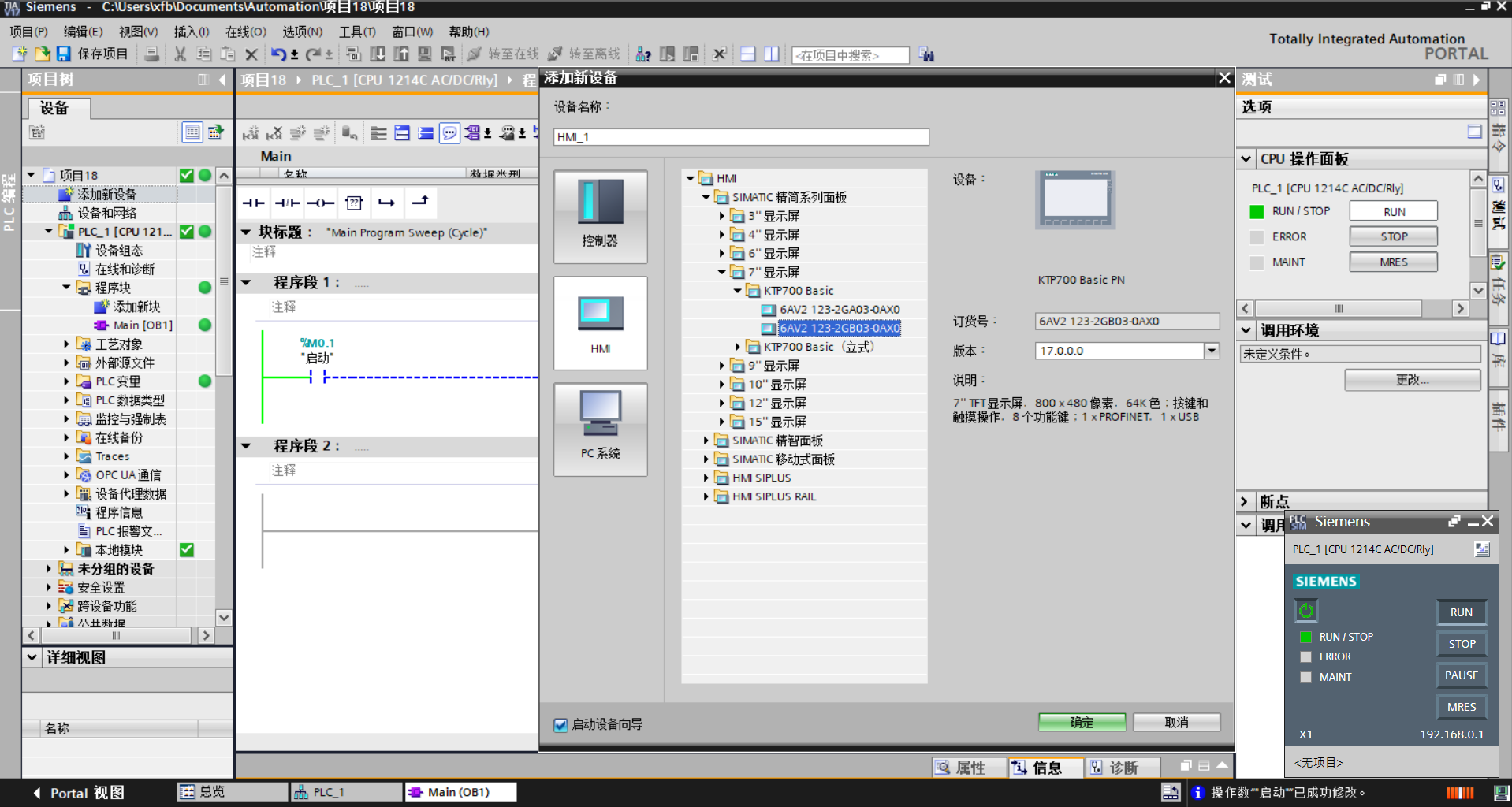
Task: Open the Online menu
Action: tap(245, 32)
